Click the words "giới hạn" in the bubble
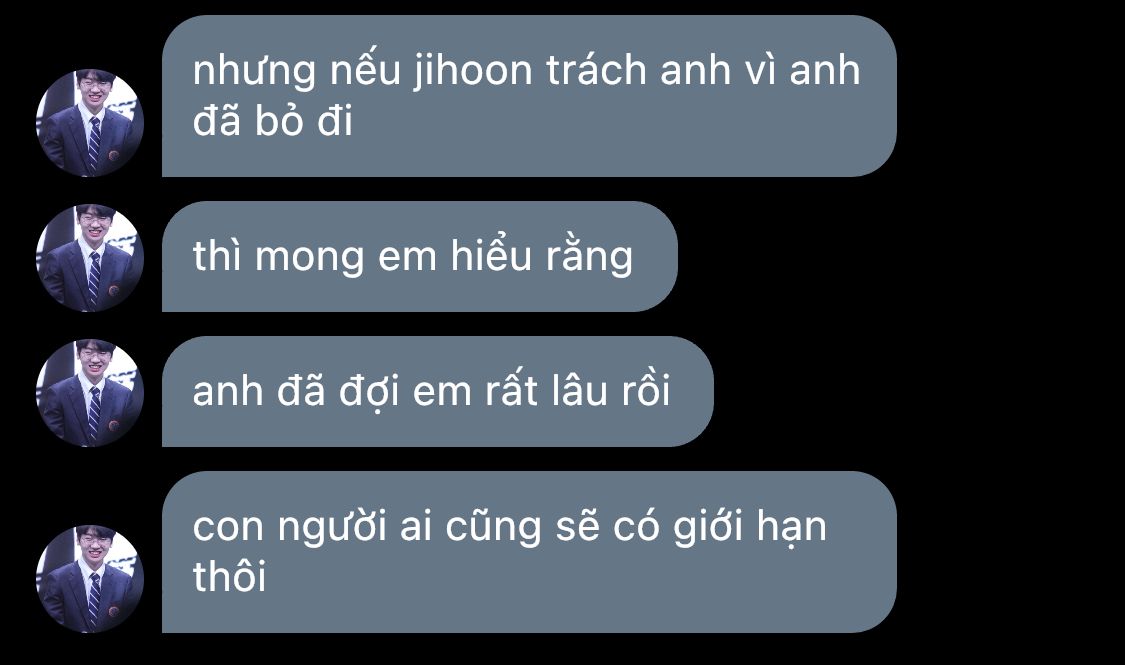The height and width of the screenshot is (665, 1125). click(750, 527)
